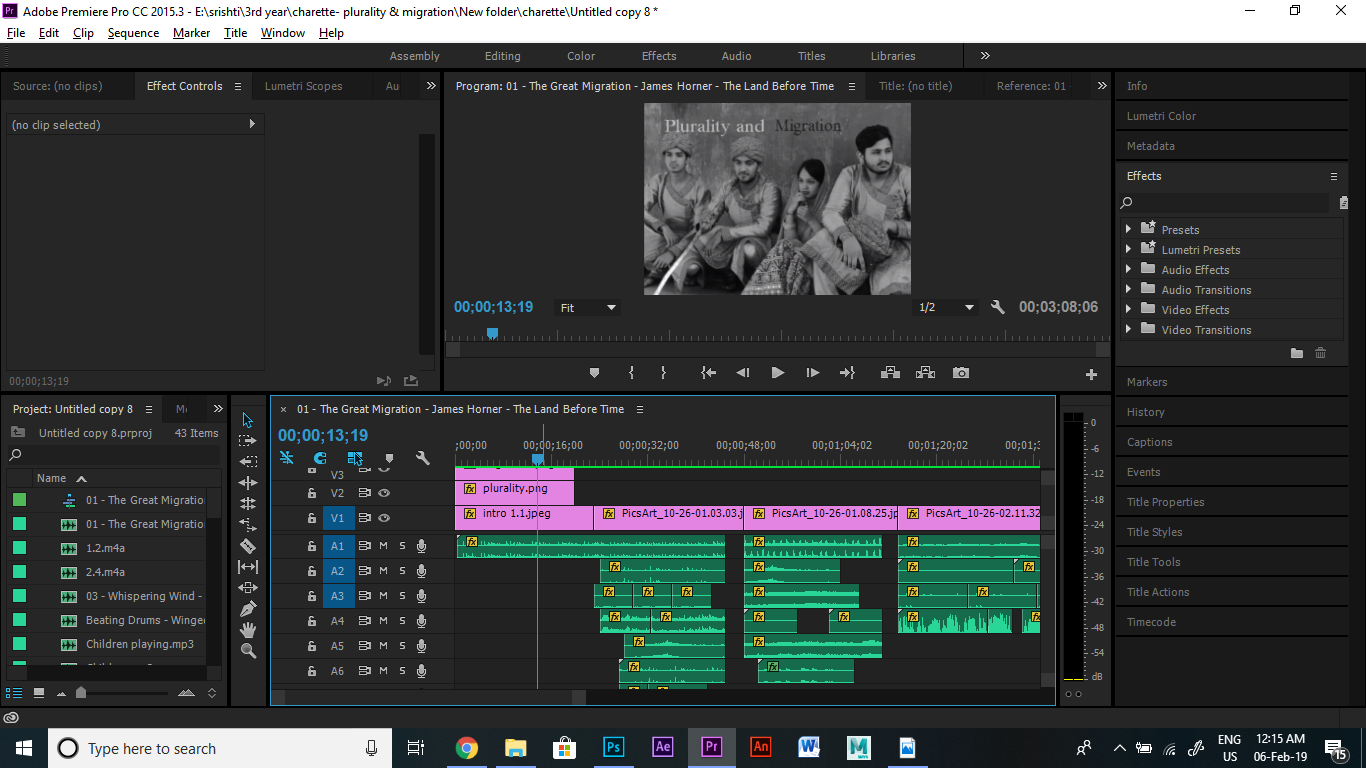The image size is (1366, 768).
Task: Select the Selection arrow tool
Action: [248, 420]
